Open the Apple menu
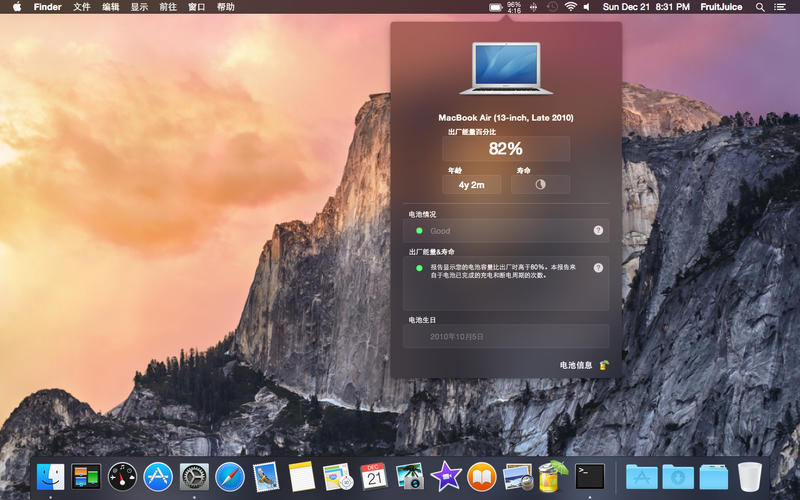The image size is (800, 500). (17, 7)
